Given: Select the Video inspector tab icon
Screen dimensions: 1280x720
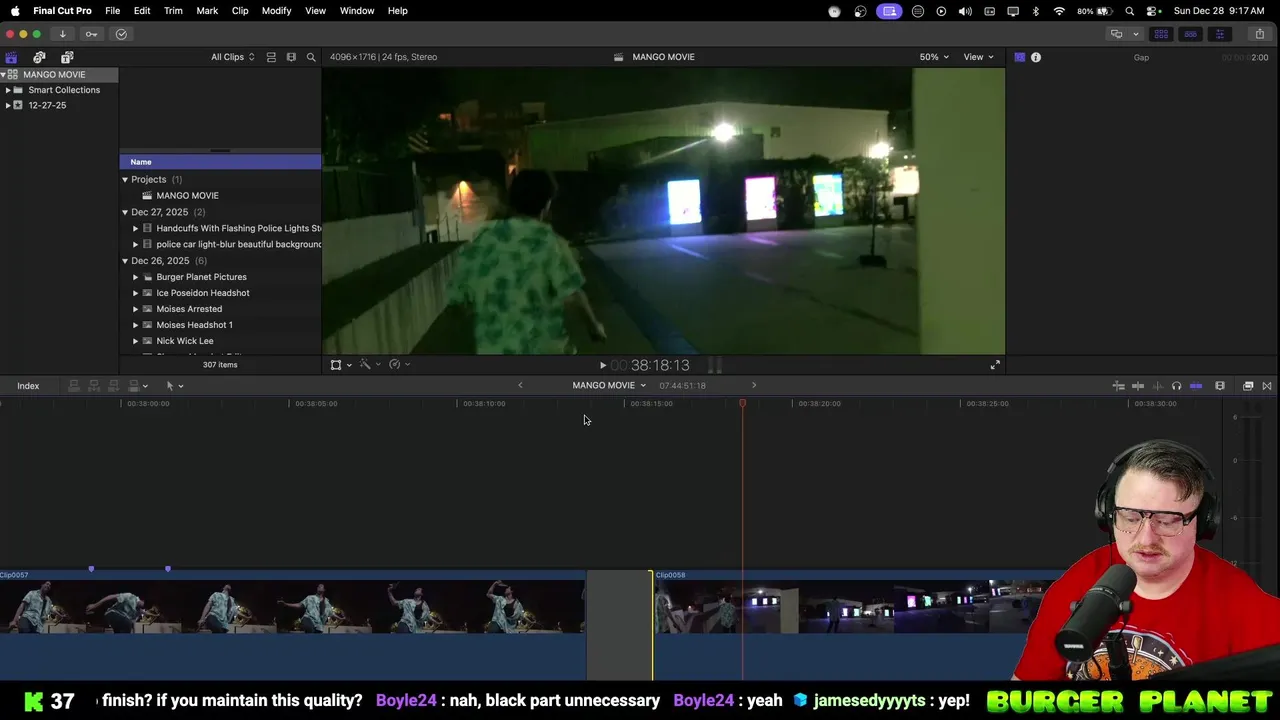Looking at the screenshot, I should [x=1019, y=57].
